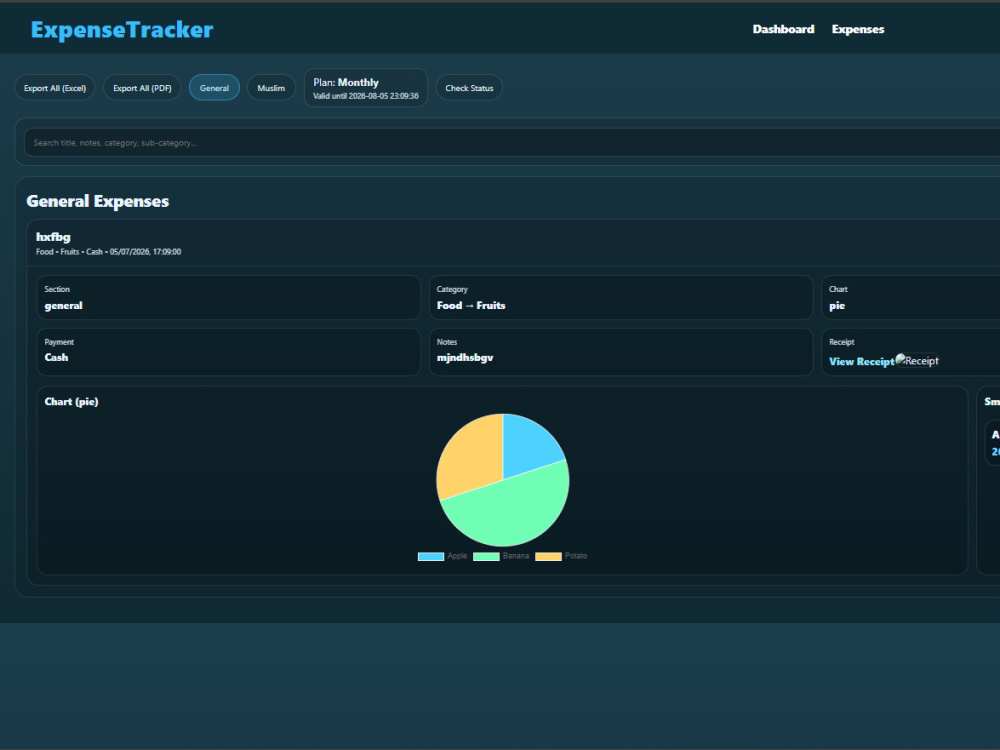The image size is (1000, 750).
Task: Open the Expenses navigation item
Action: click(x=858, y=29)
